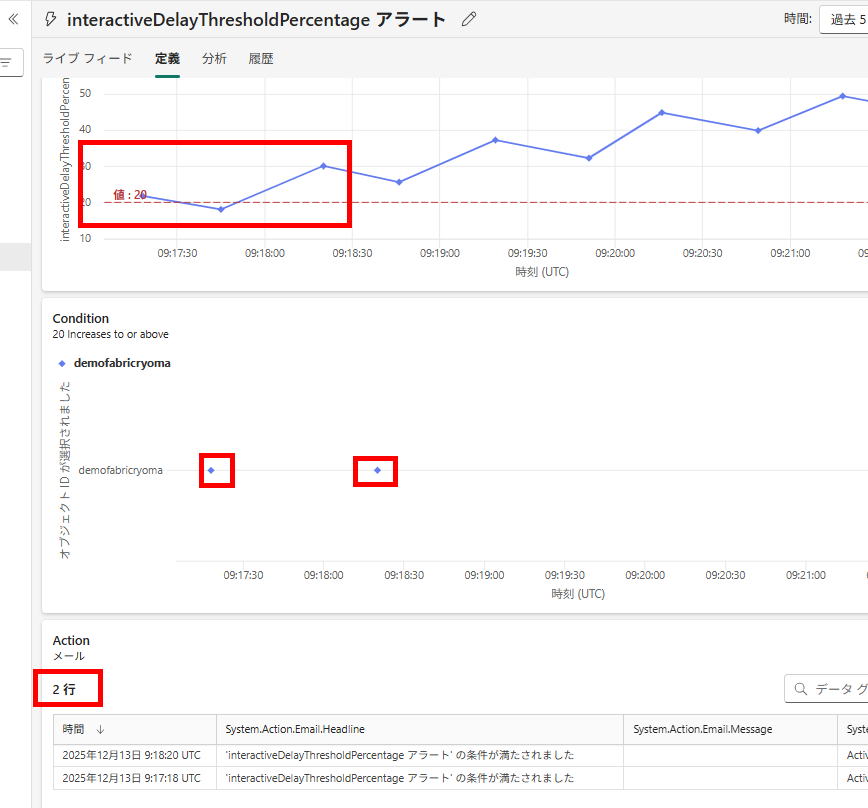Screen dimensions: 868x808
Task: Open the 履歴 tab
Action: [x=261, y=59]
